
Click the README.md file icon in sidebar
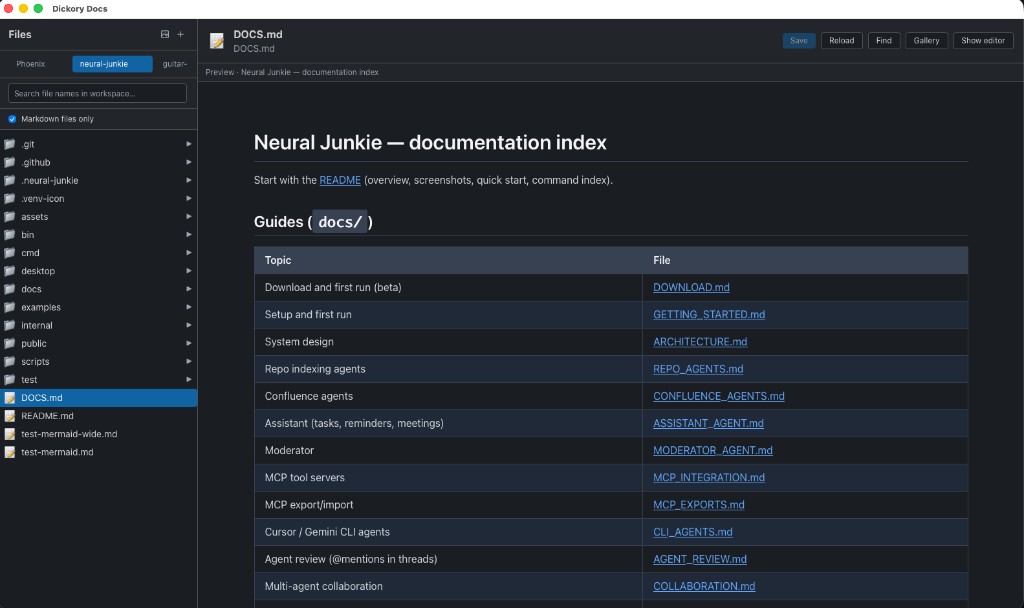(x=10, y=416)
